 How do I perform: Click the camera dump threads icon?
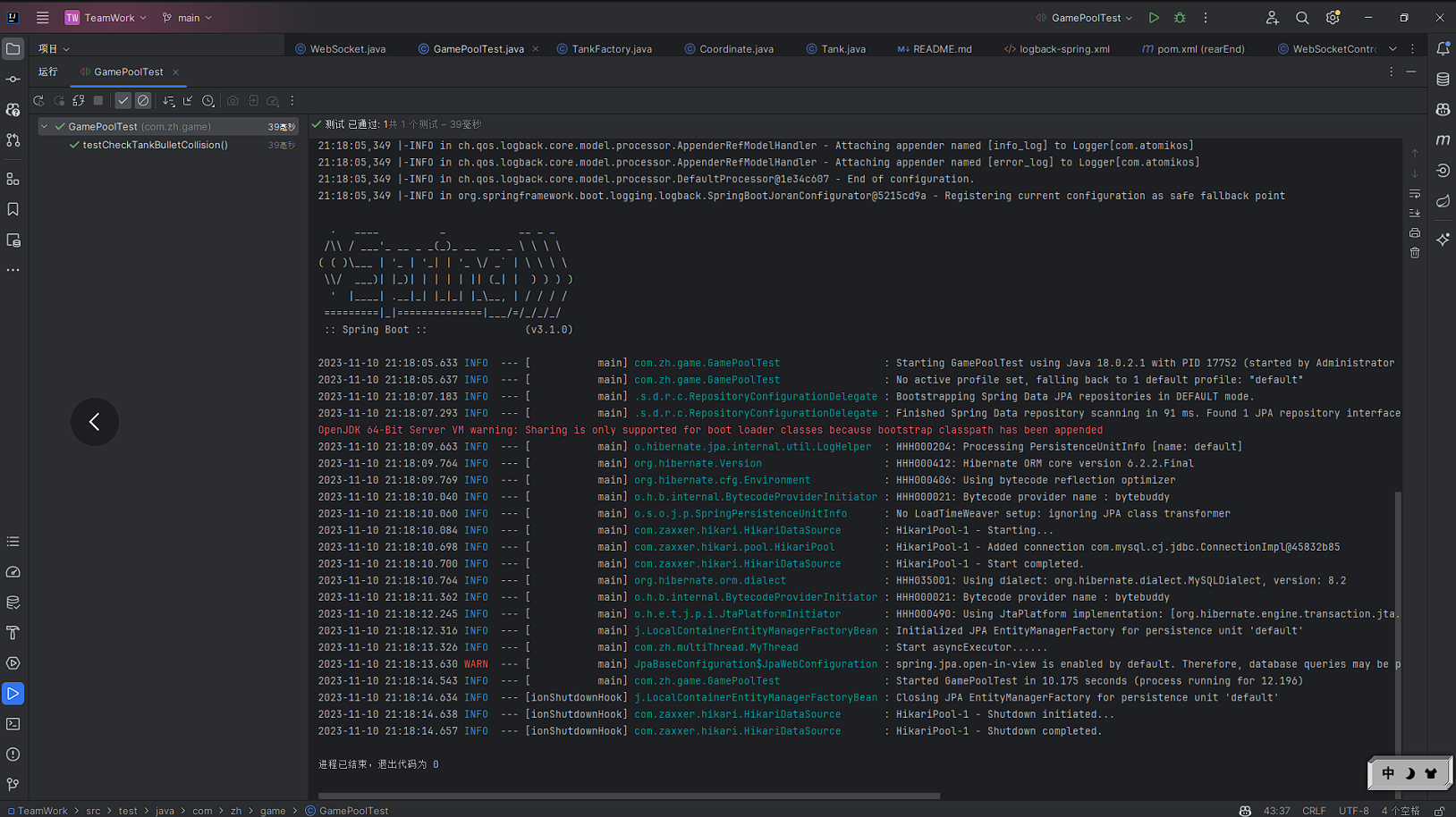233,101
